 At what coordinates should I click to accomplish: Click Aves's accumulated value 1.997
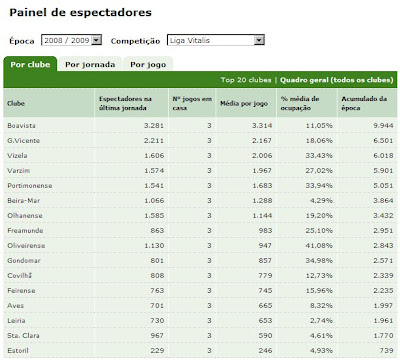pos(383,306)
